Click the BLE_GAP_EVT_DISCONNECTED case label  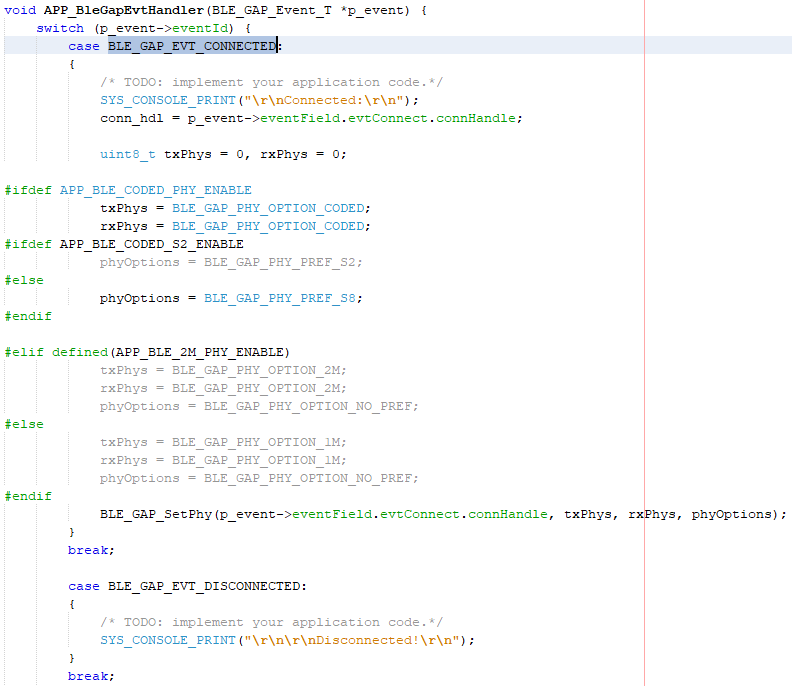tap(207, 586)
